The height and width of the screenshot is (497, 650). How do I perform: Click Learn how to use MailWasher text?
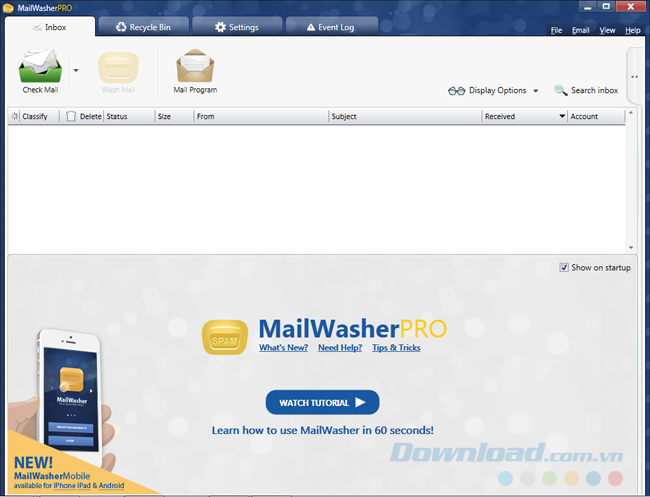pos(323,430)
